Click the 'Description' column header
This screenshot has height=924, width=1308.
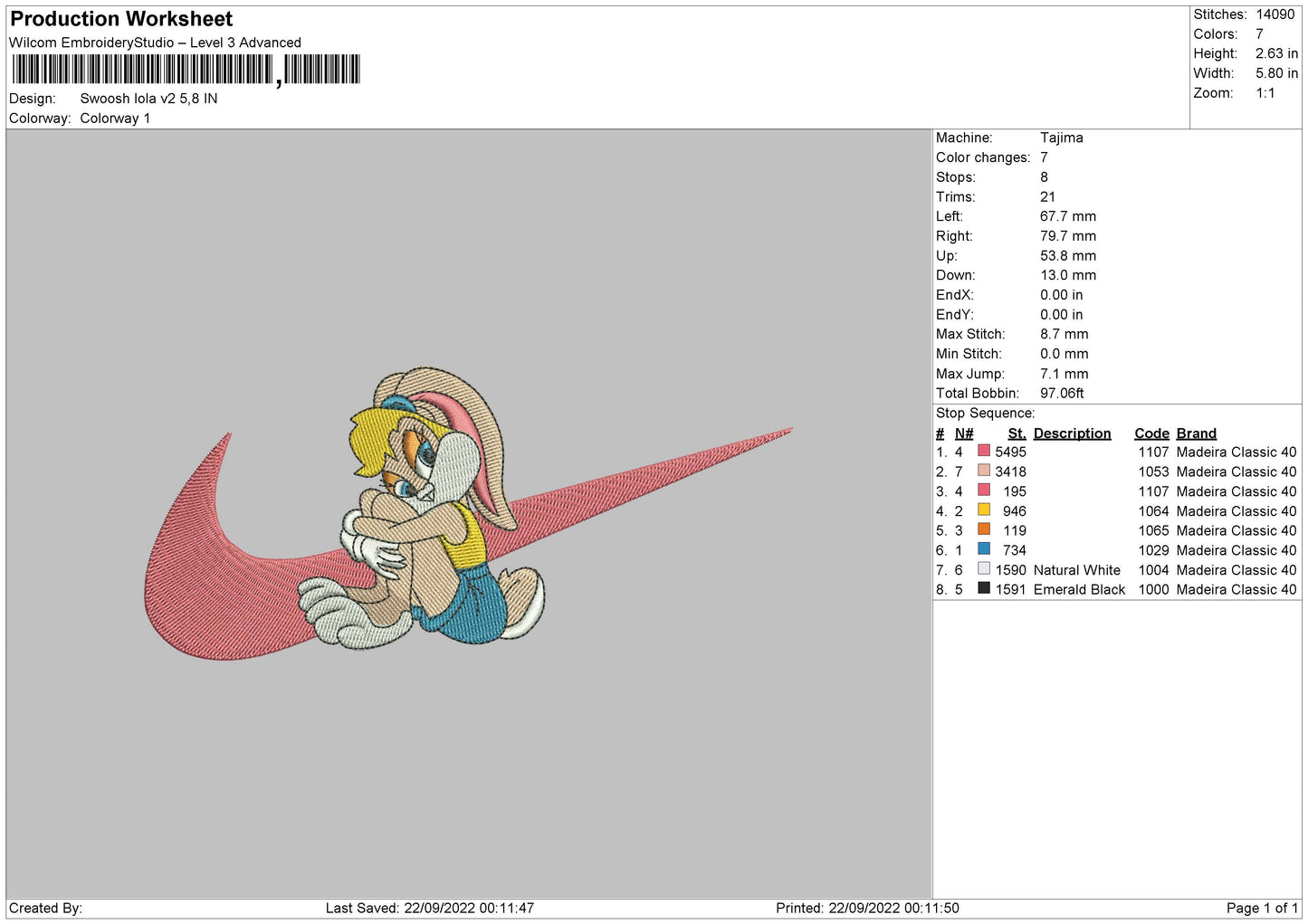pyautogui.click(x=1072, y=433)
